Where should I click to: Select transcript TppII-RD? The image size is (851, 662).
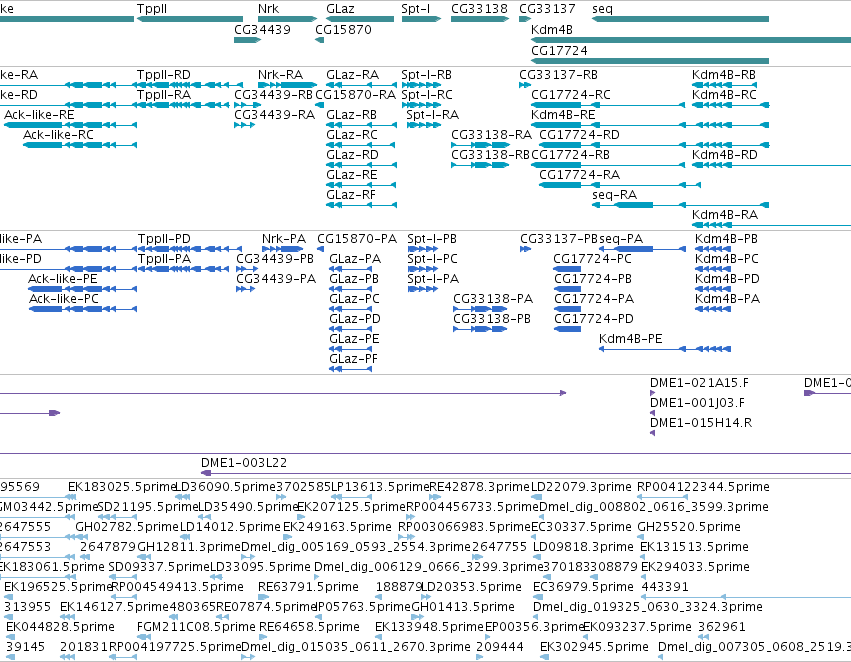[164, 74]
